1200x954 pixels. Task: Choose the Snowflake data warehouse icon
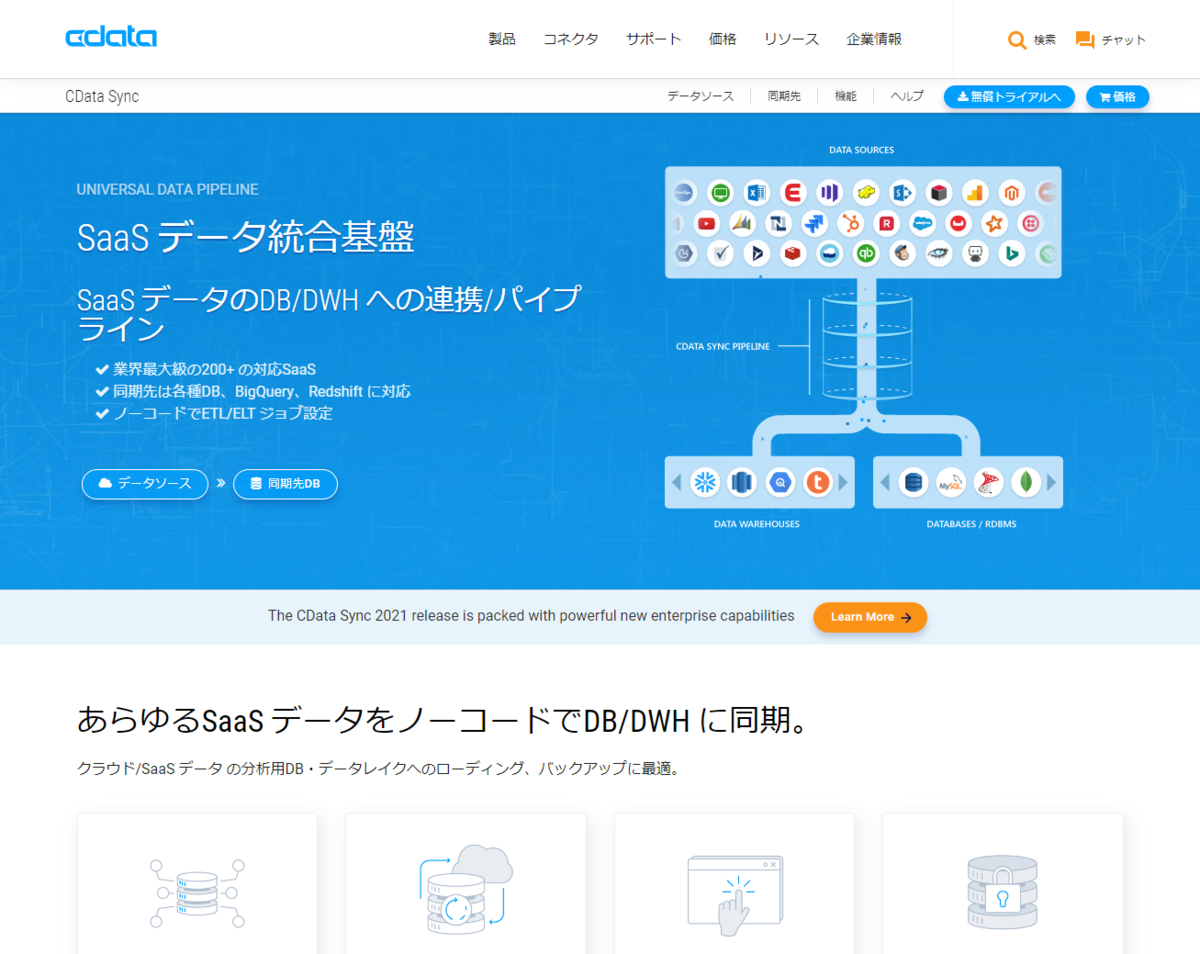[x=706, y=483]
